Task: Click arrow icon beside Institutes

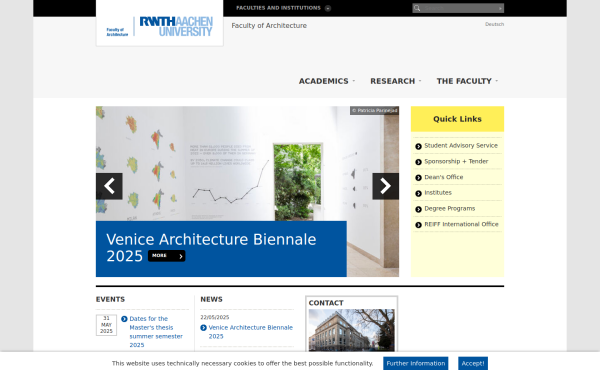Action: click(x=418, y=193)
